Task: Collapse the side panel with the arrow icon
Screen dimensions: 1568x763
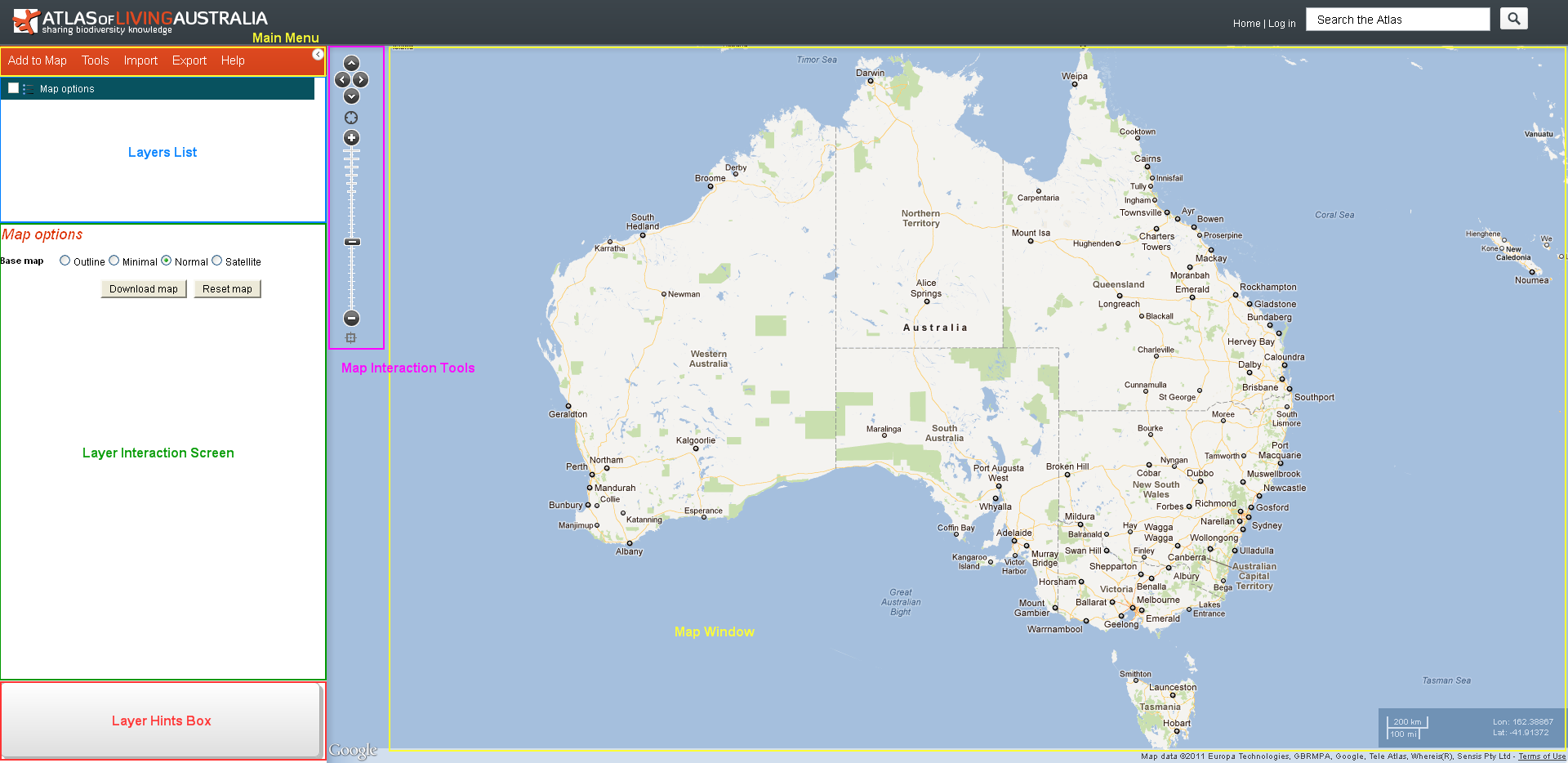Action: [318, 55]
